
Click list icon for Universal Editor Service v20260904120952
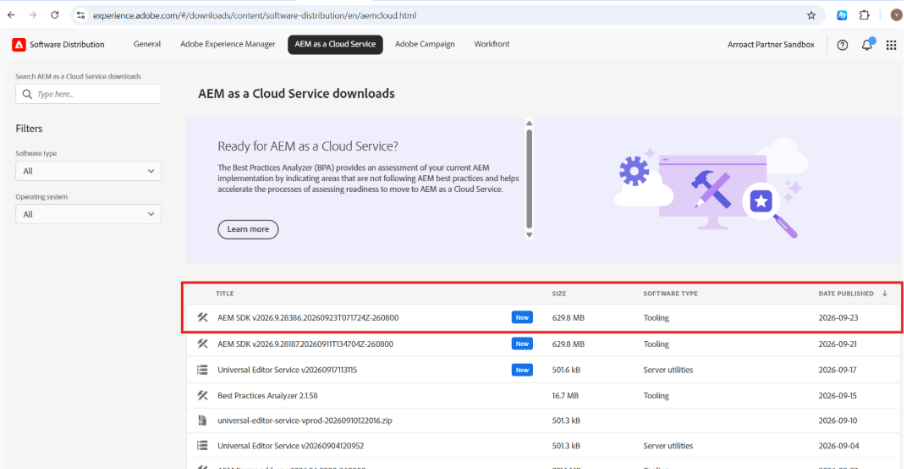click(x=202, y=445)
